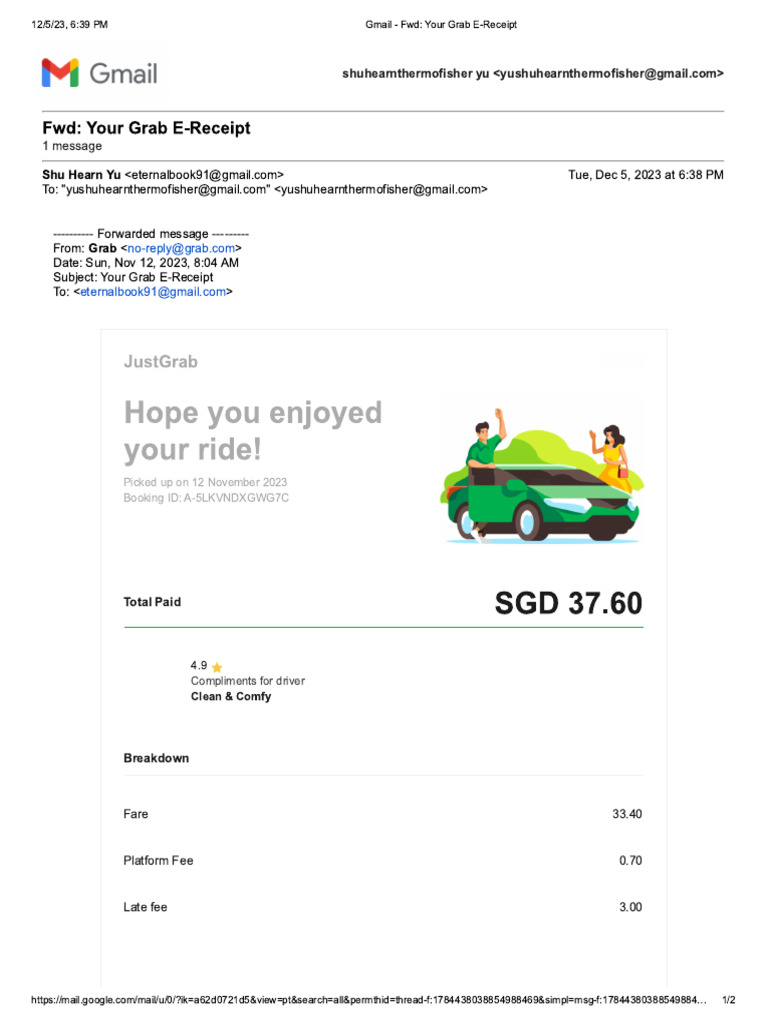768x1024 pixels.
Task: Click the Late fee amount 3.00
Action: [x=630, y=907]
